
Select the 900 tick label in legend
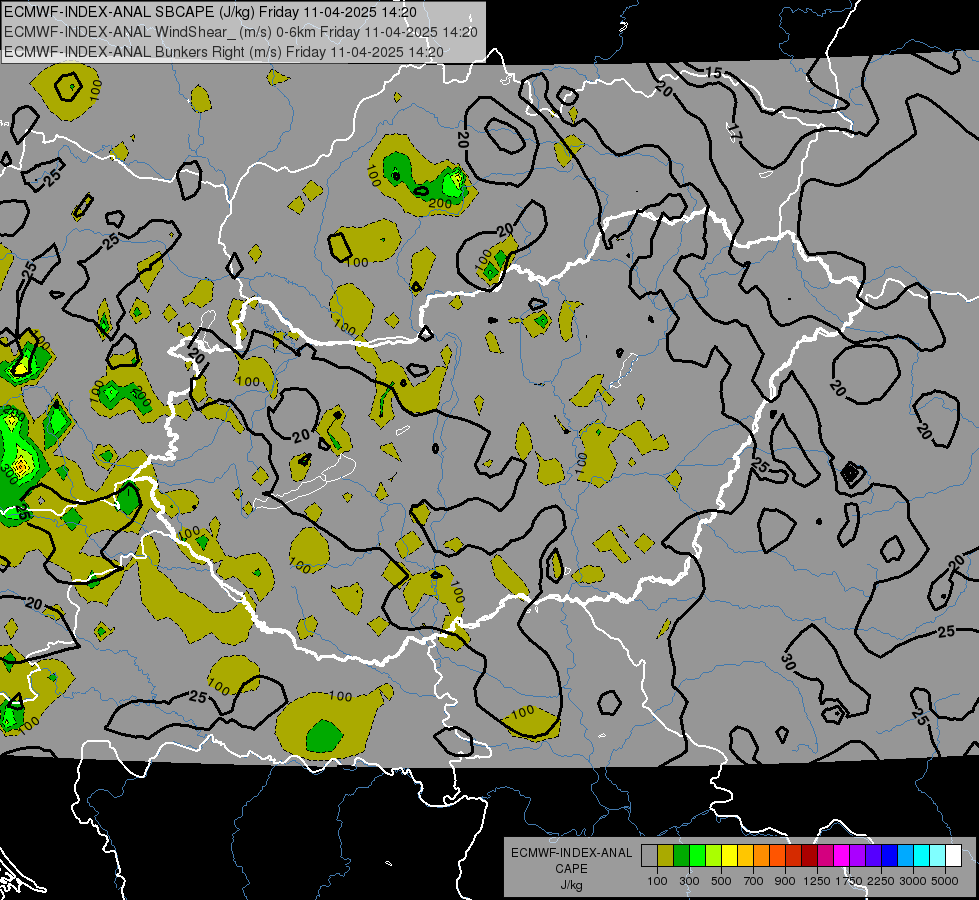pyautogui.click(x=785, y=881)
